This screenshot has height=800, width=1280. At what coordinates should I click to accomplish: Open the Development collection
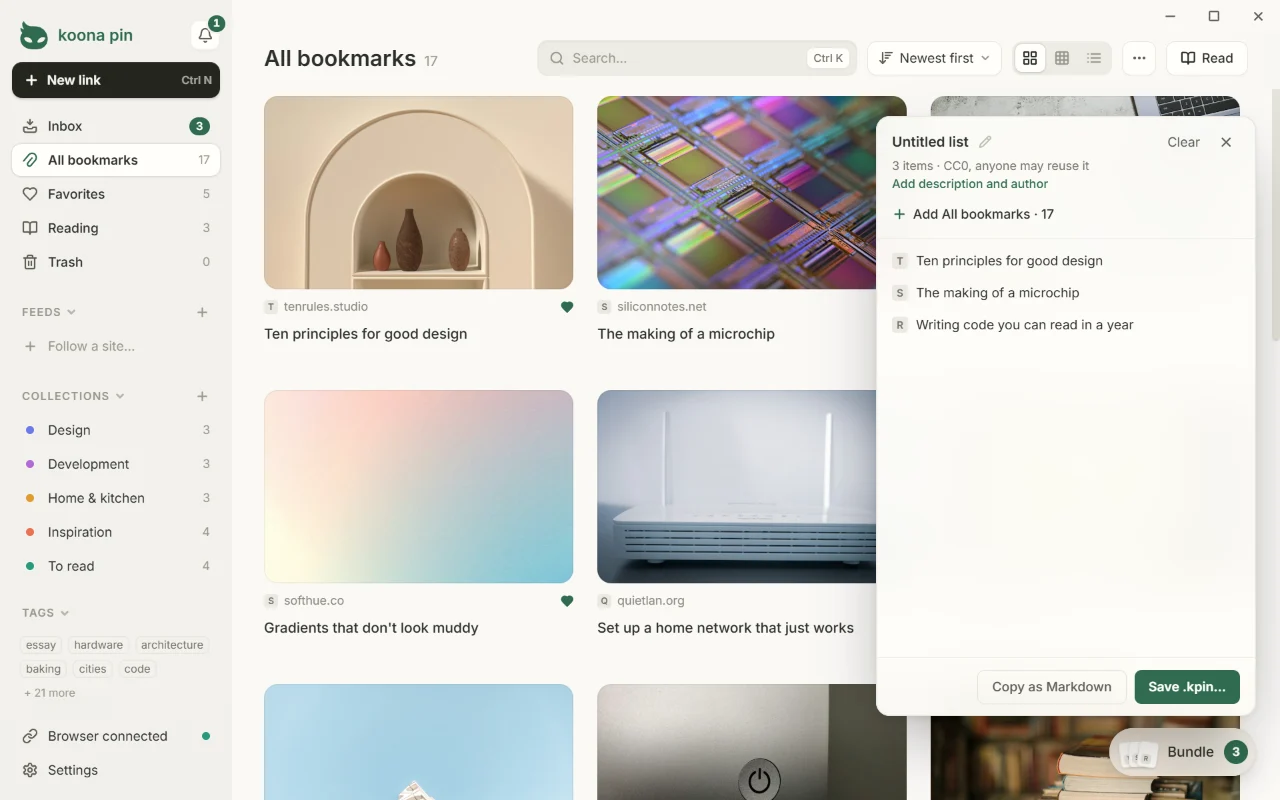pyautogui.click(x=116, y=464)
